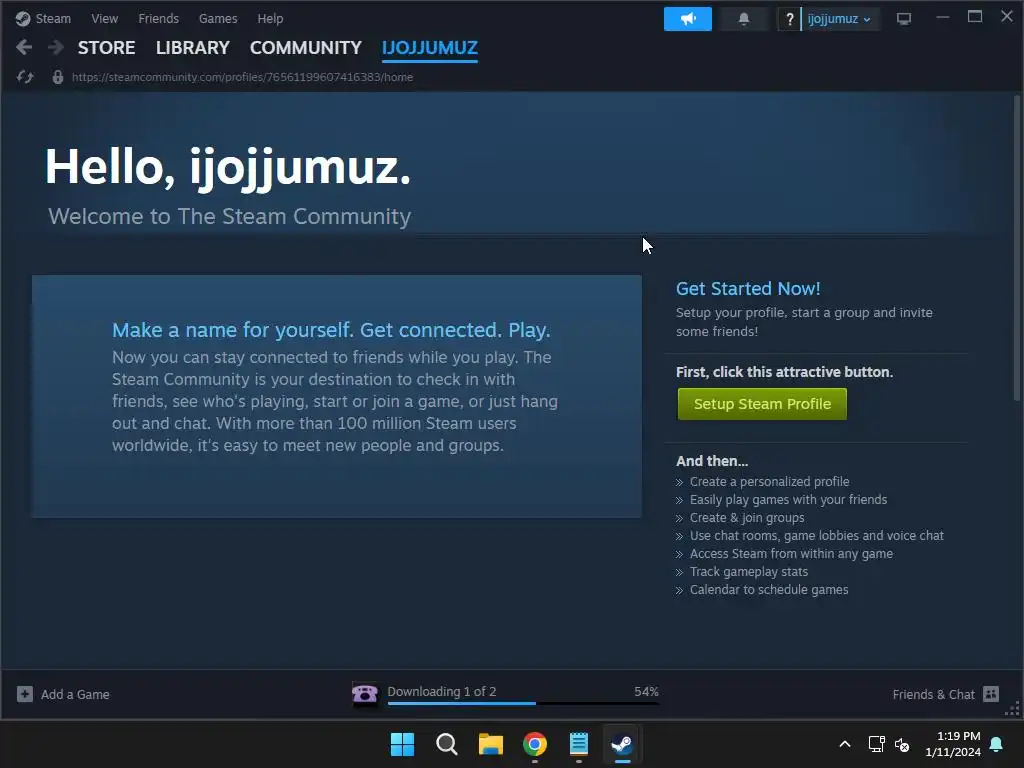
Task: Click 'Use chat rooms, game lobbies' text
Action: tap(816, 536)
